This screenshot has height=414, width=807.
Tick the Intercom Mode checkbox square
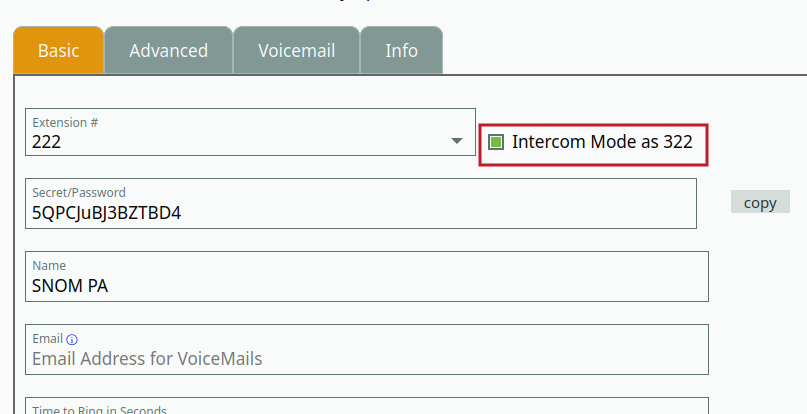[x=496, y=142]
